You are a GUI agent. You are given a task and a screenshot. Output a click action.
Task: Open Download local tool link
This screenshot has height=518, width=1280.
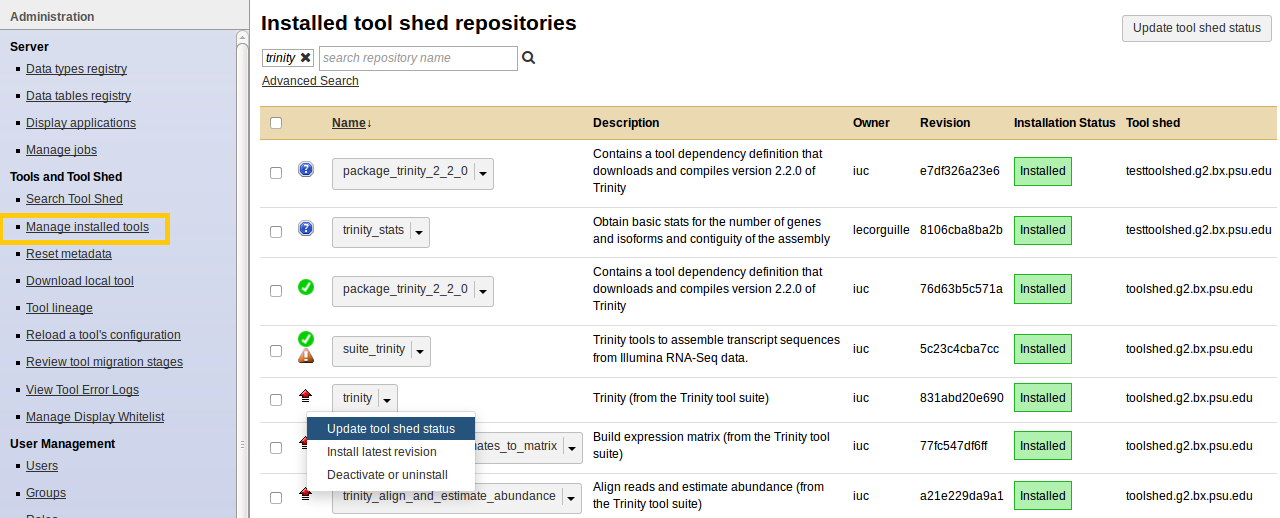coord(80,281)
